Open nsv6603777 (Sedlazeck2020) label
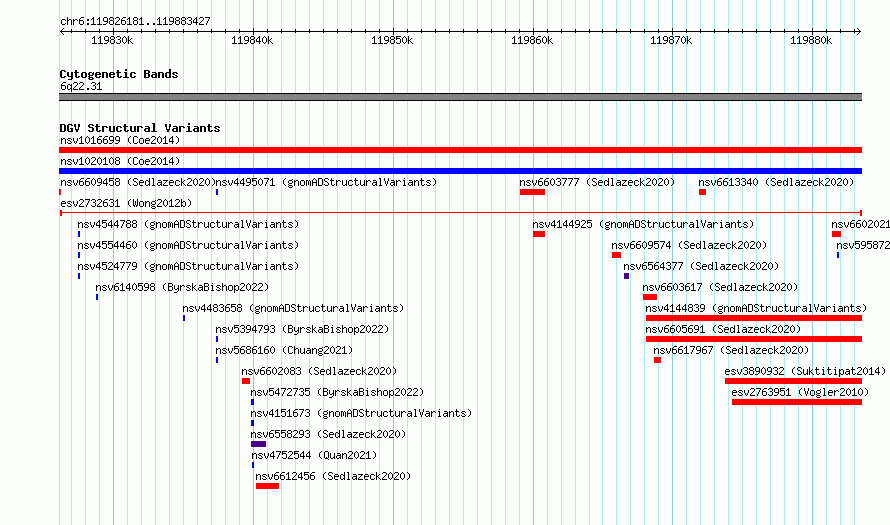 pyautogui.click(x=597, y=182)
